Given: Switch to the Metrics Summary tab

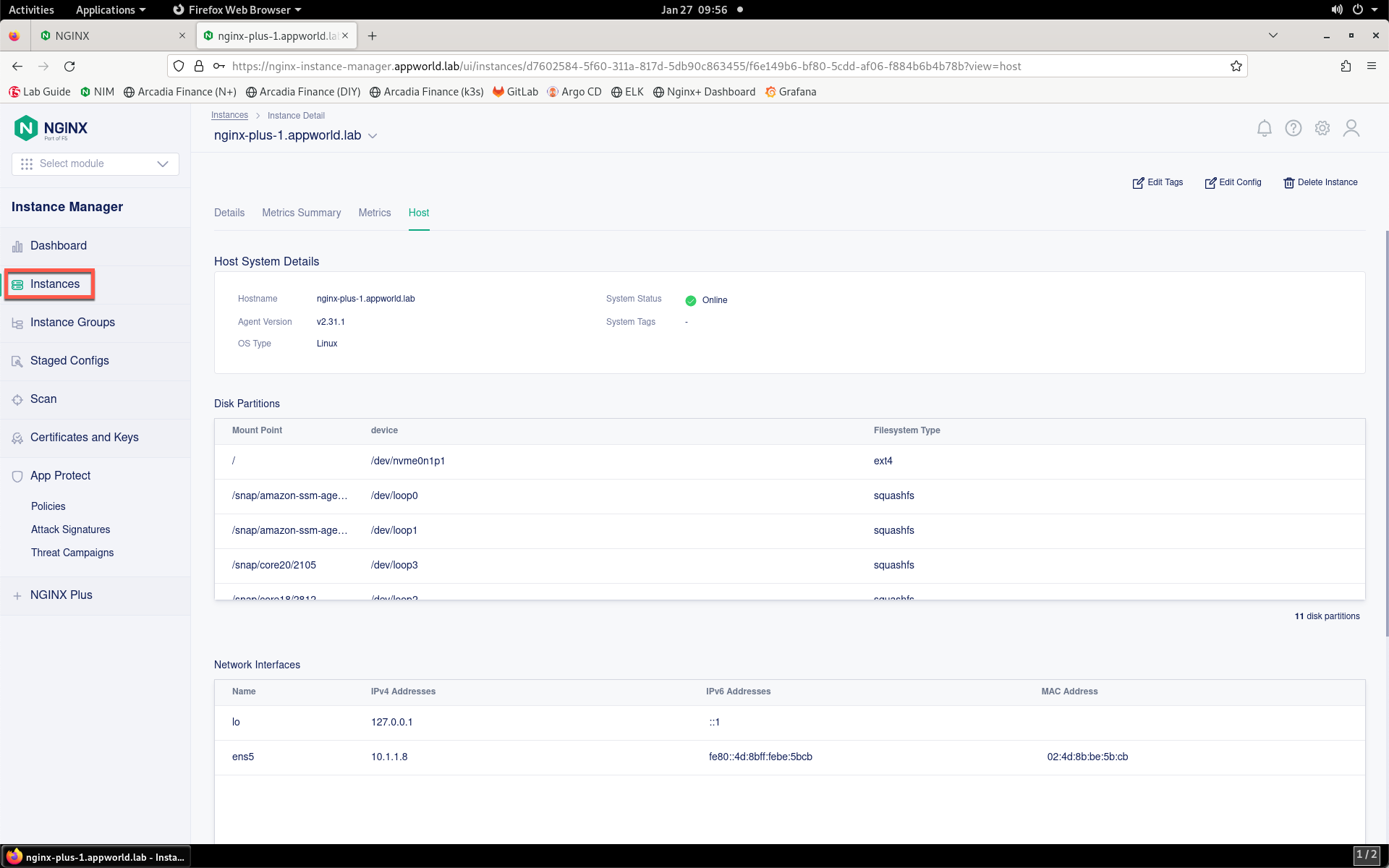Looking at the screenshot, I should (x=301, y=213).
